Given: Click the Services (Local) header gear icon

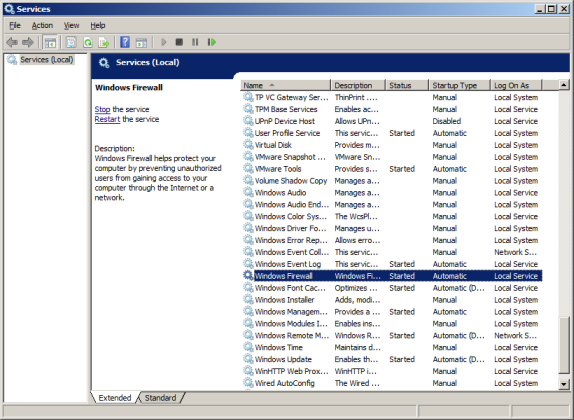Looking at the screenshot, I should 104,63.
